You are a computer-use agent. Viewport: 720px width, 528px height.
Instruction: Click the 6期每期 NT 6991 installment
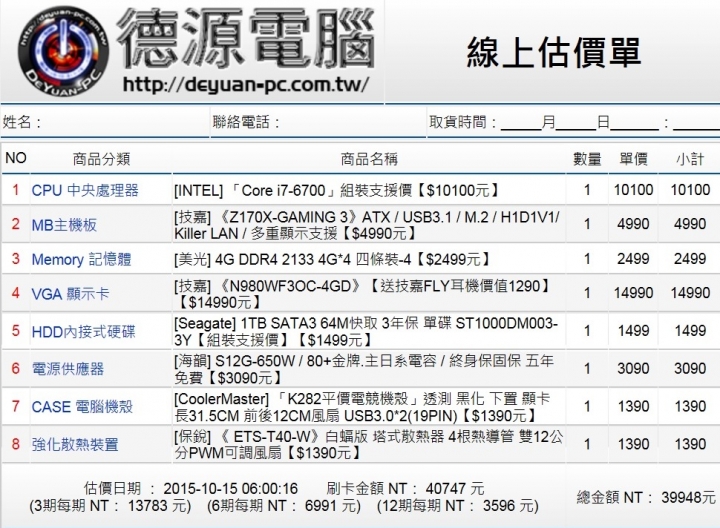(x=284, y=506)
